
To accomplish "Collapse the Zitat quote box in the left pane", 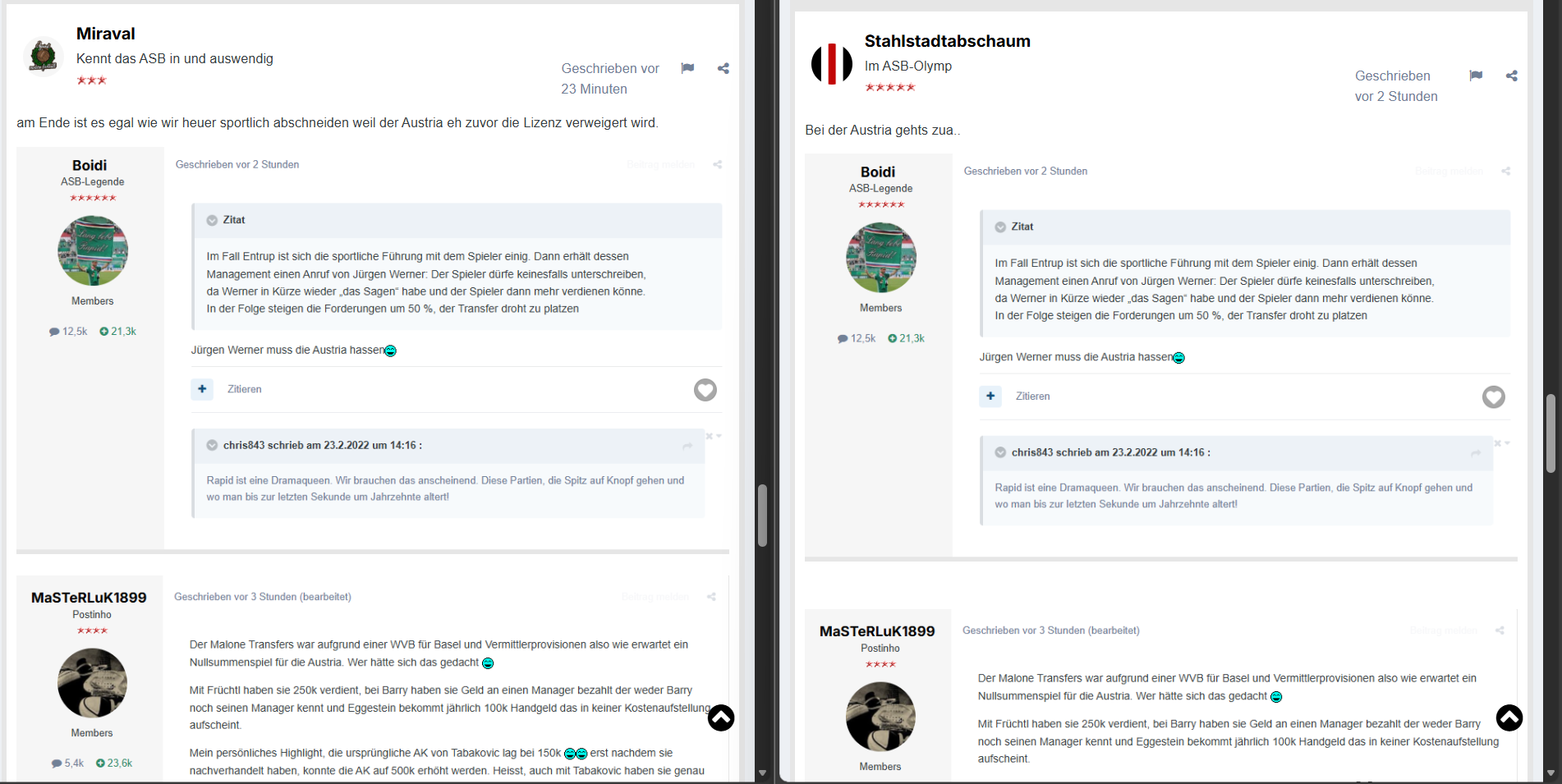I will (212, 220).
